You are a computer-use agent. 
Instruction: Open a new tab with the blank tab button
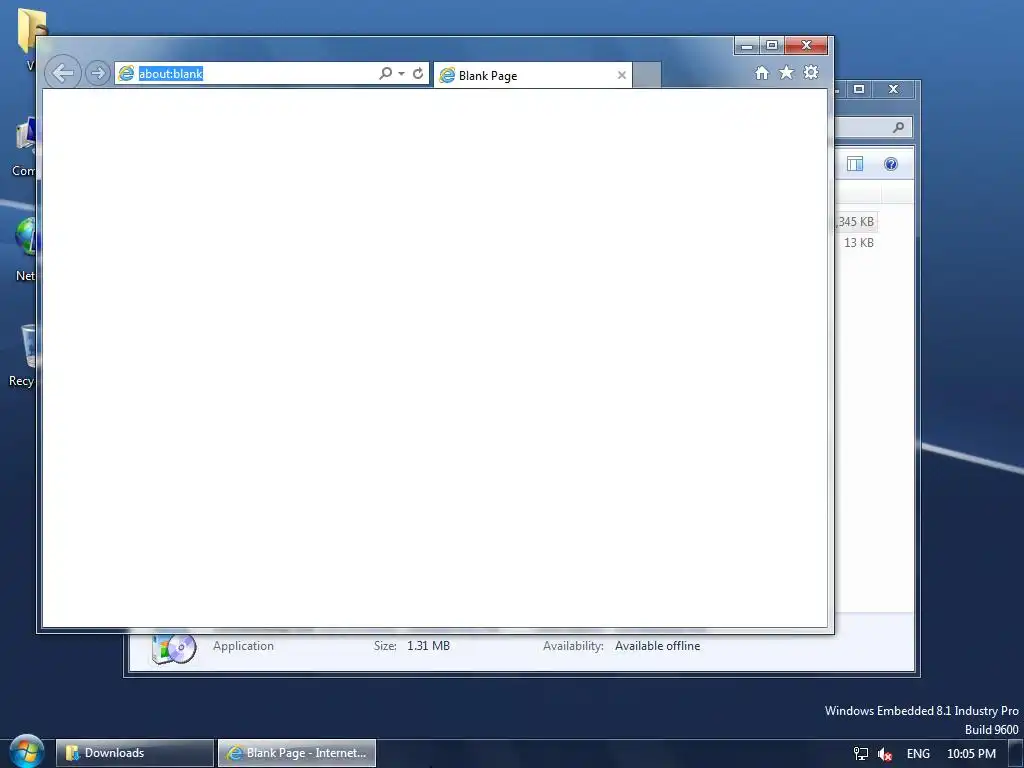[x=647, y=74]
